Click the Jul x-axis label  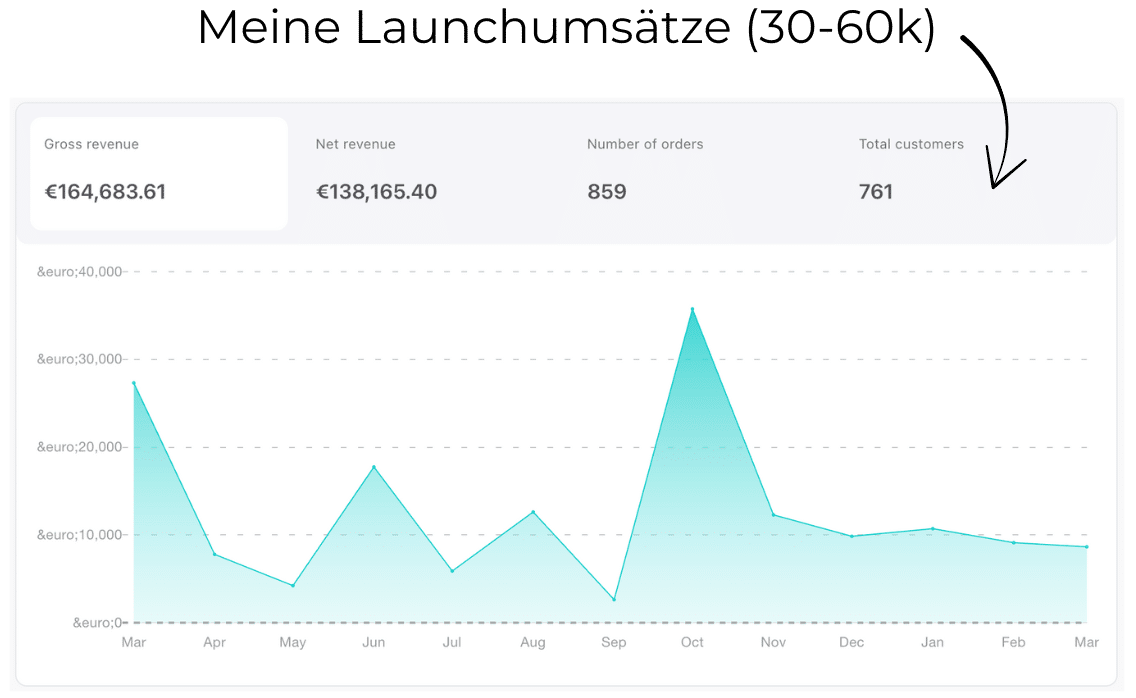(452, 642)
